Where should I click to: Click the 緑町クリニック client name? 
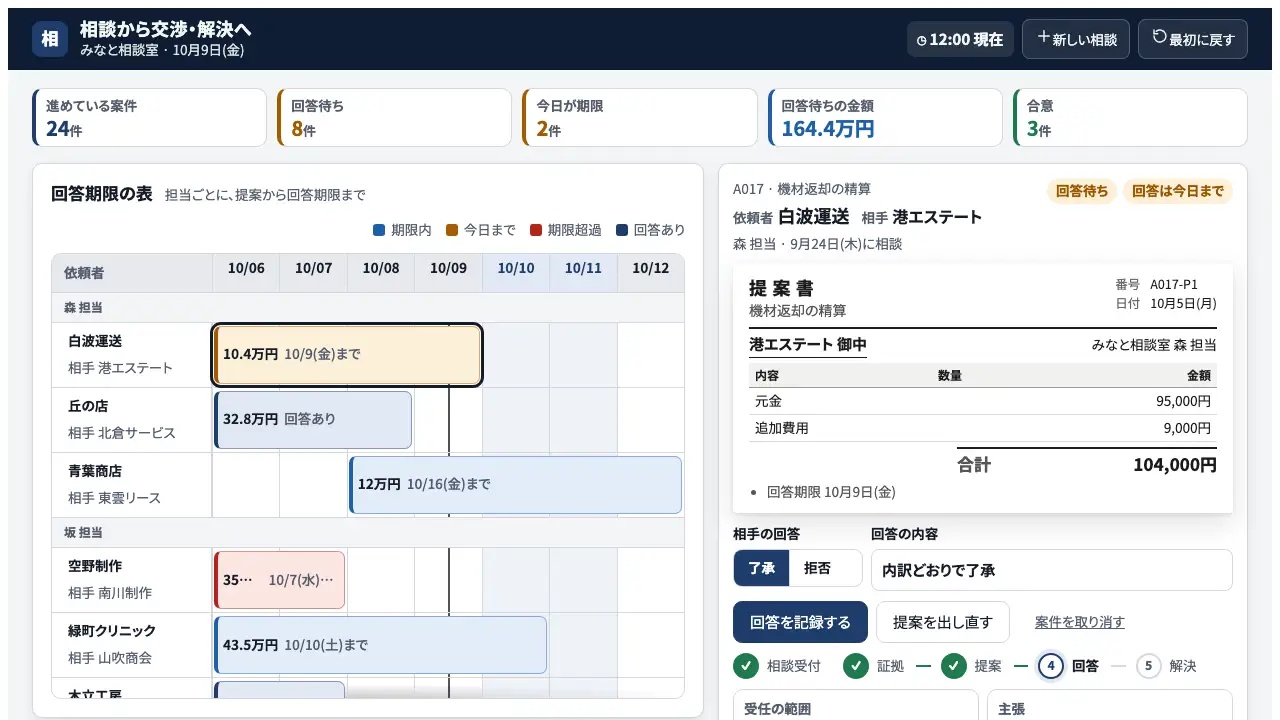[112, 631]
